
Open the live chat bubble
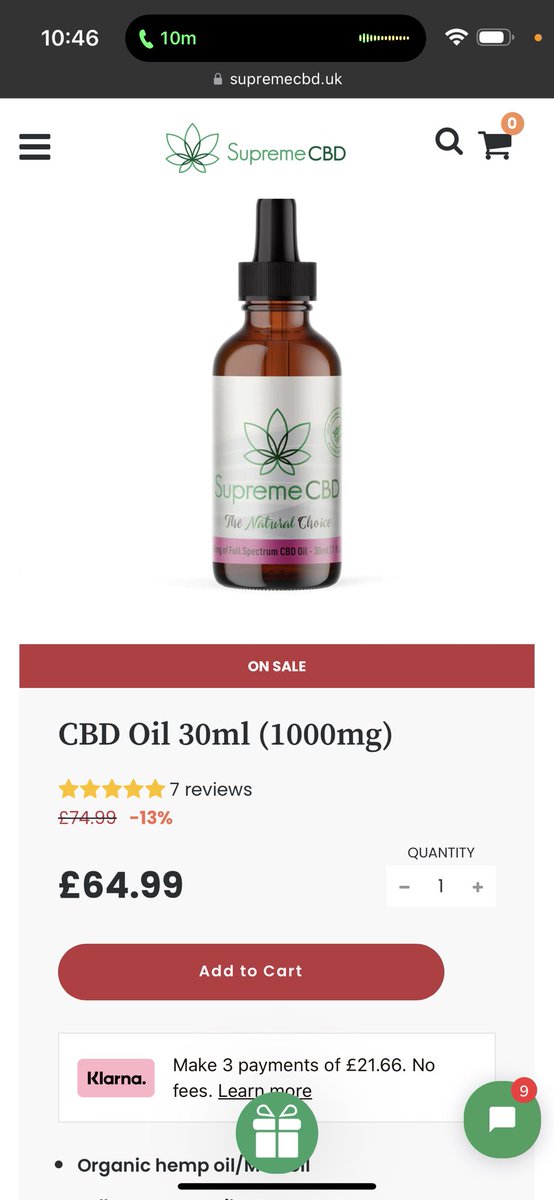[502, 1119]
